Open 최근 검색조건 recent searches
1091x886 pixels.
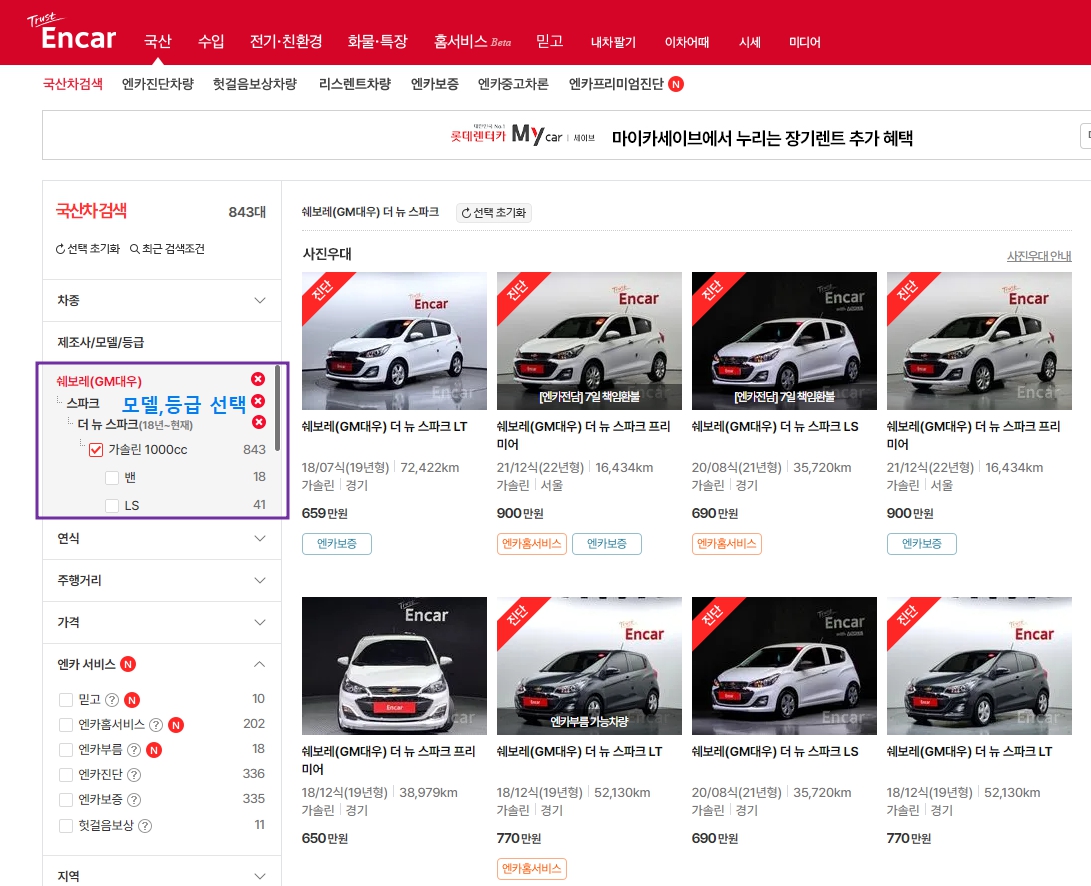point(167,248)
